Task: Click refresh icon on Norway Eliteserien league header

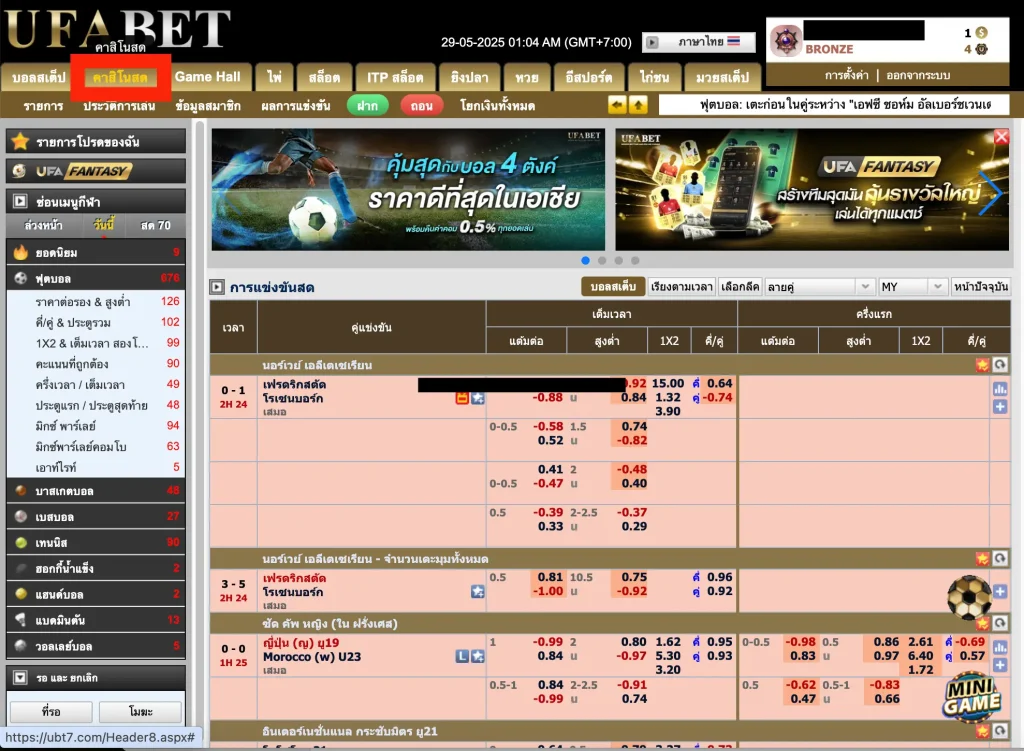Action: click(x=1001, y=365)
